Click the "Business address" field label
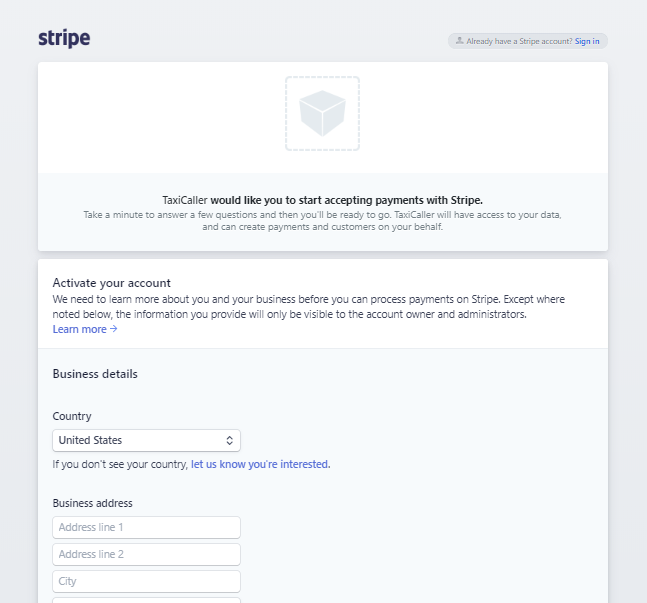The height and width of the screenshot is (603, 647). (92, 503)
